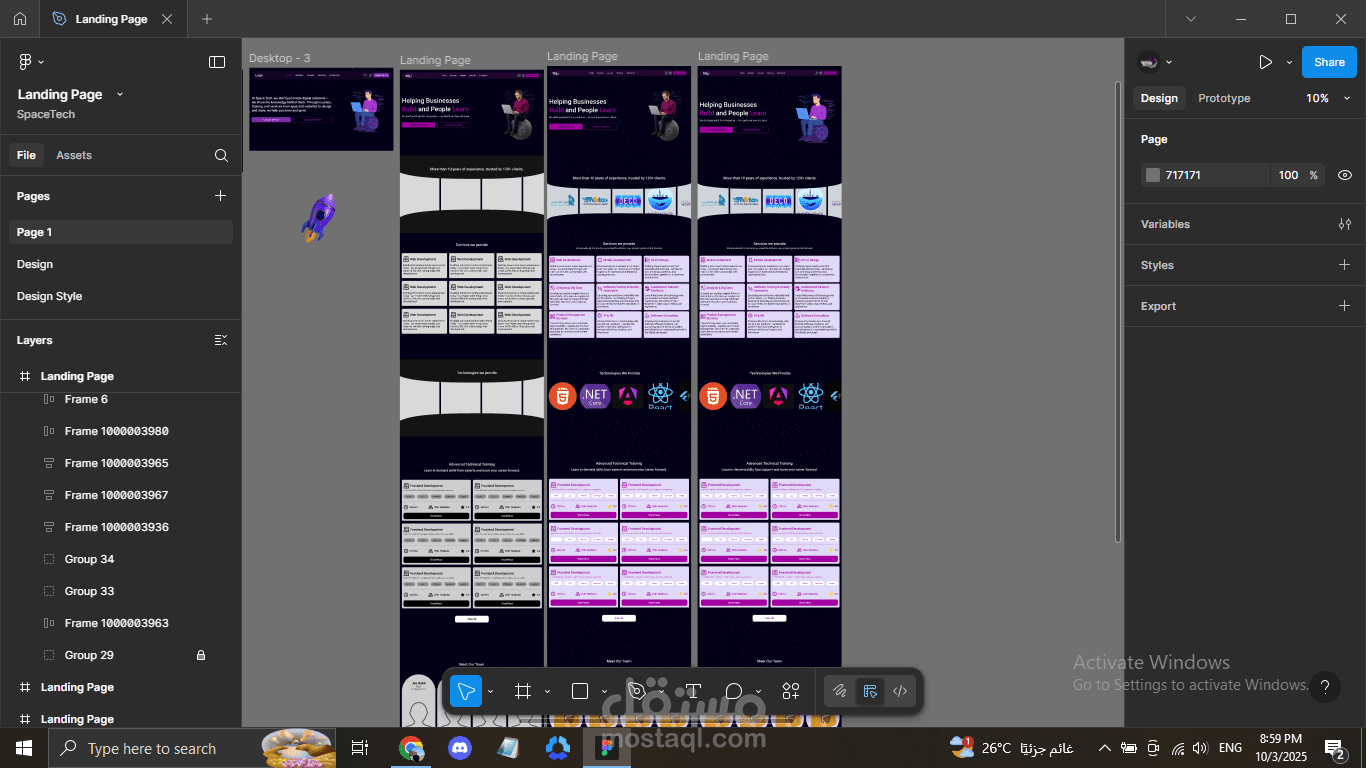The width and height of the screenshot is (1369, 768).
Task: Open the tab list dropdown in title bar
Action: click(x=1191, y=19)
